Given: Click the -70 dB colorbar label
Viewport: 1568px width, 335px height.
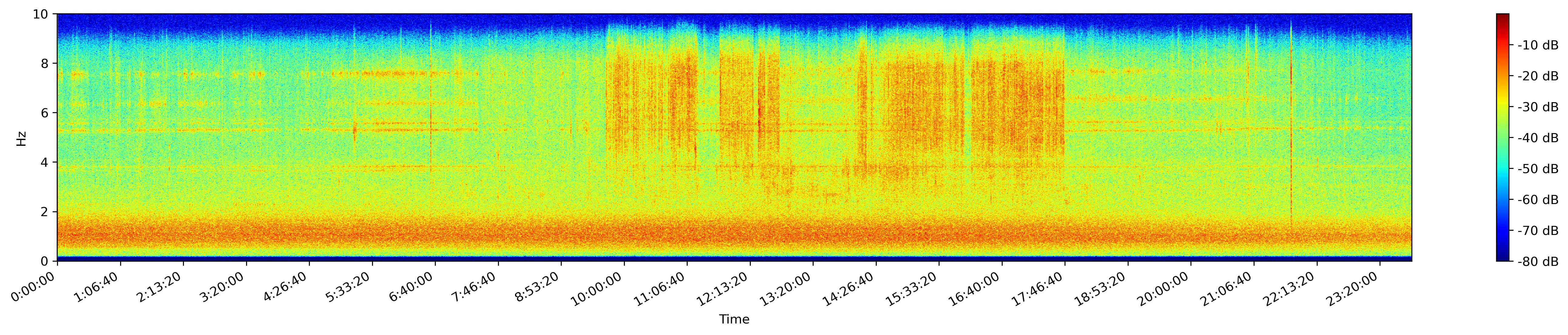Looking at the screenshot, I should [x=1538, y=231].
